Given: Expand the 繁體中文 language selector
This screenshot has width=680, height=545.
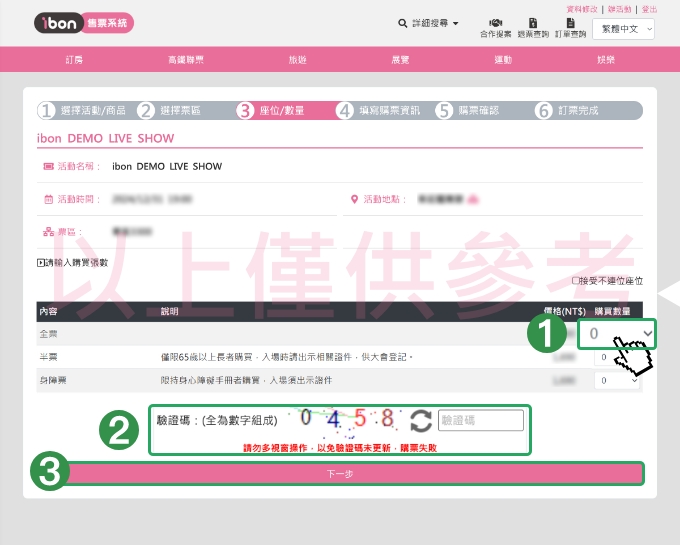Looking at the screenshot, I should pos(624,29).
